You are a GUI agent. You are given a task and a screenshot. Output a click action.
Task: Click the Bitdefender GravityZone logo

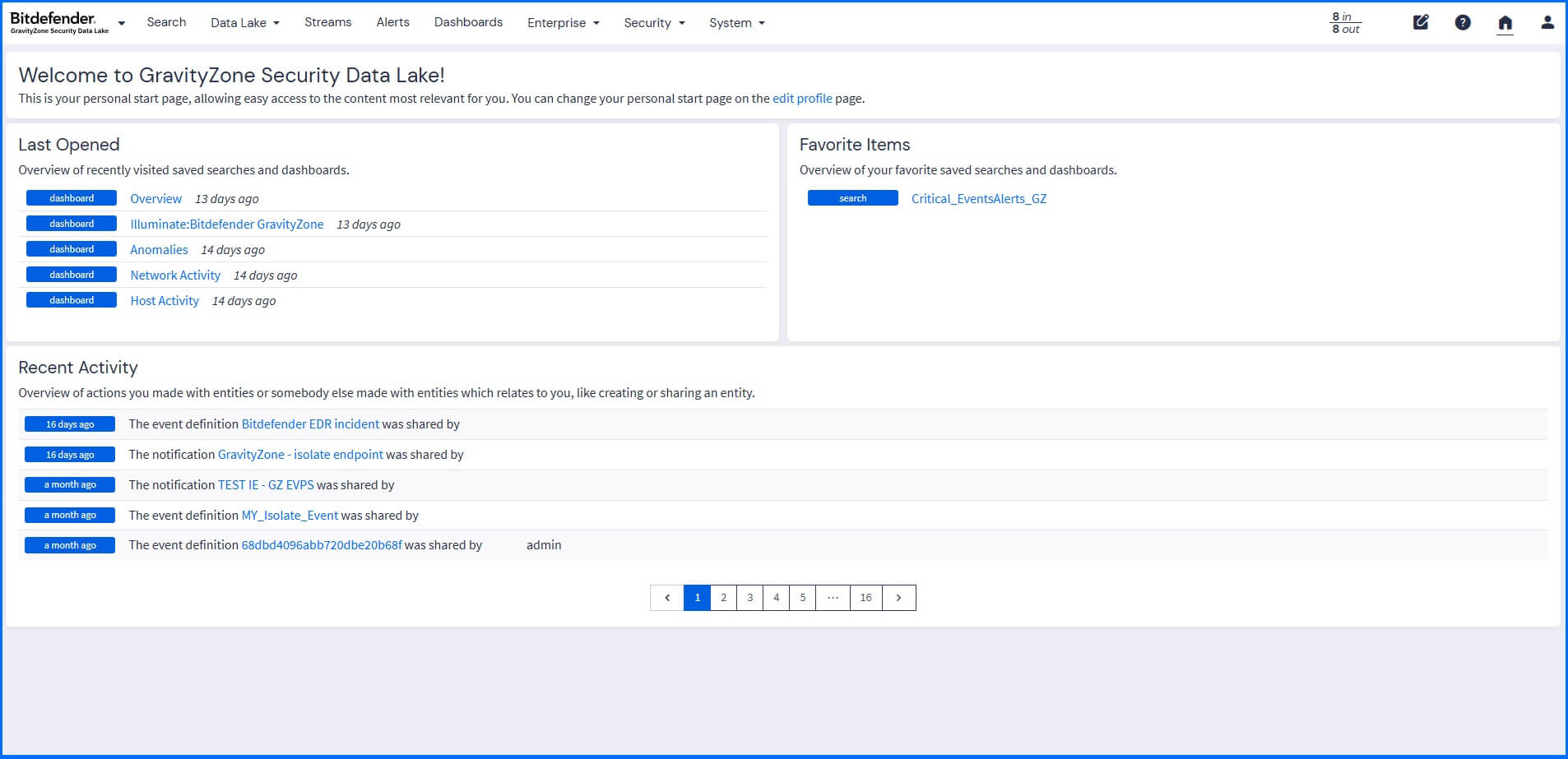58,22
